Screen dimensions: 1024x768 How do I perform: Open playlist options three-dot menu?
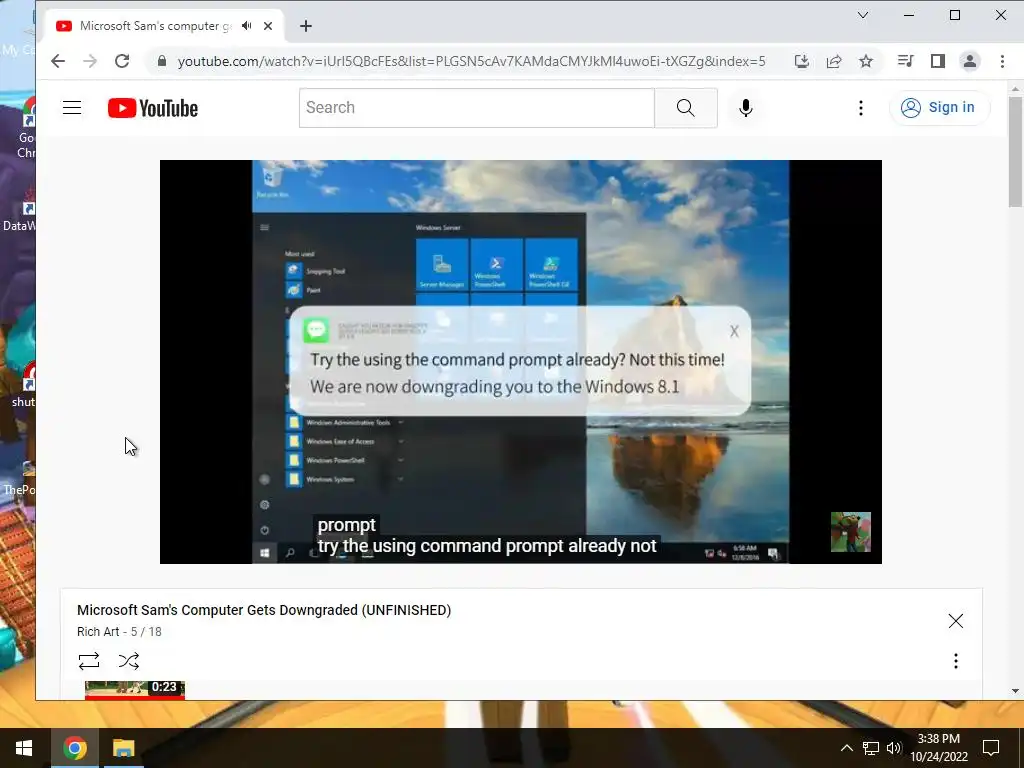(x=955, y=661)
